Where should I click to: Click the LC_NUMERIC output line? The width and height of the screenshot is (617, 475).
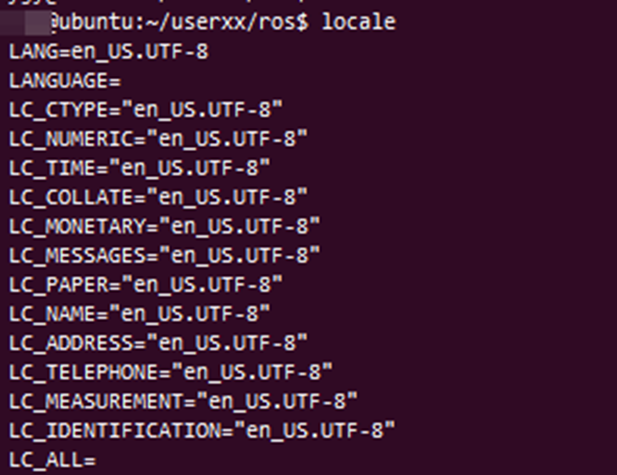(x=158, y=139)
